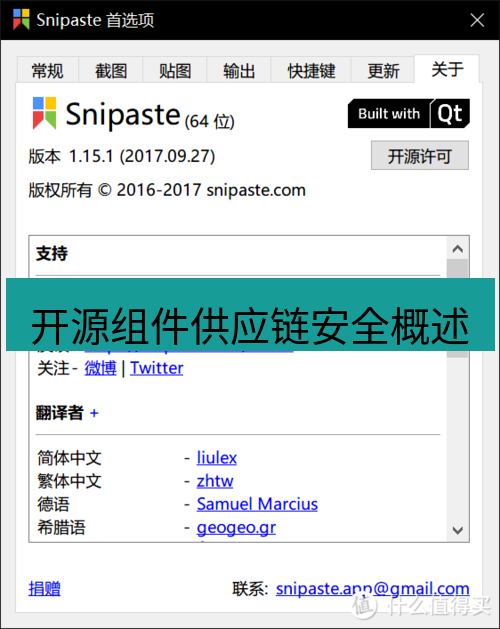Click the 翻译者 heading text

pos(60,413)
